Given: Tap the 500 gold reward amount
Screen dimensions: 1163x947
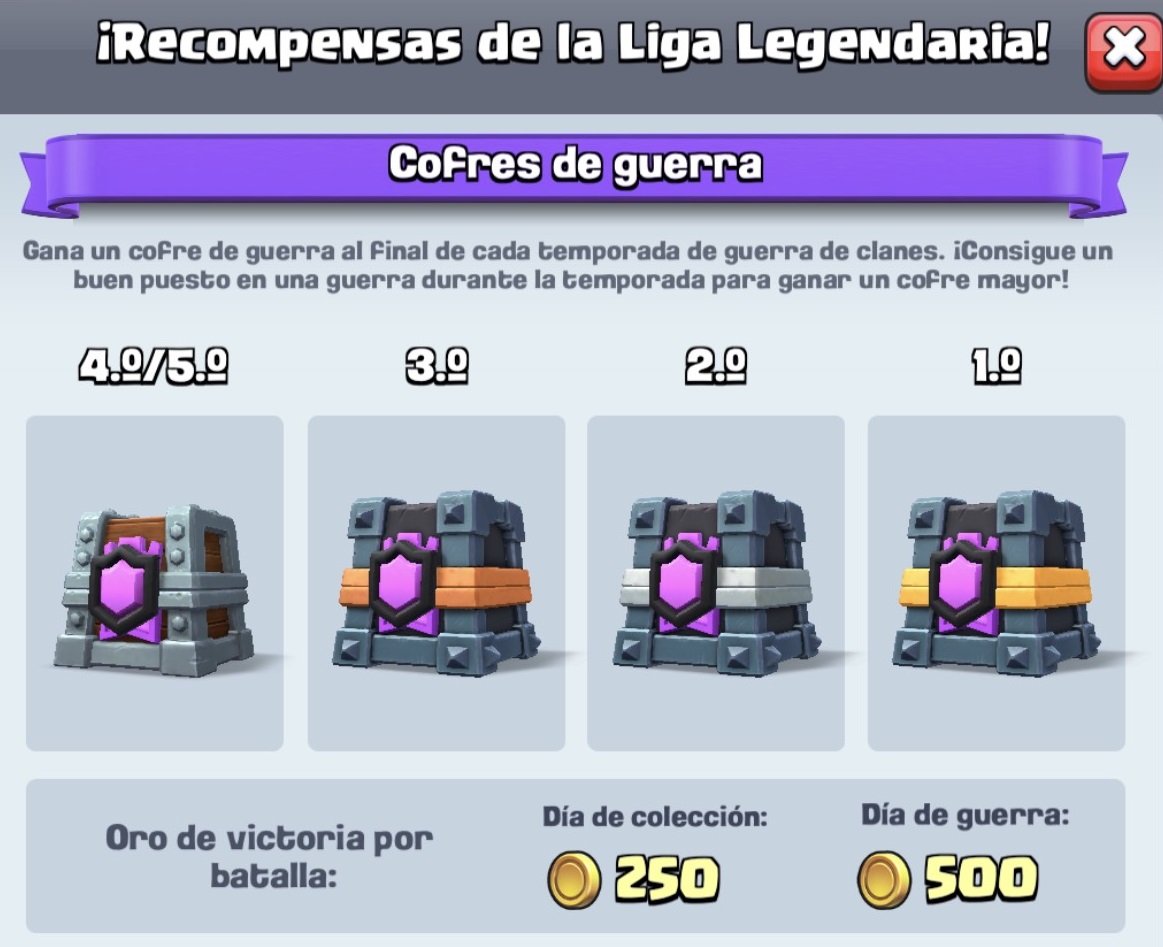Looking at the screenshot, I should [x=981, y=880].
